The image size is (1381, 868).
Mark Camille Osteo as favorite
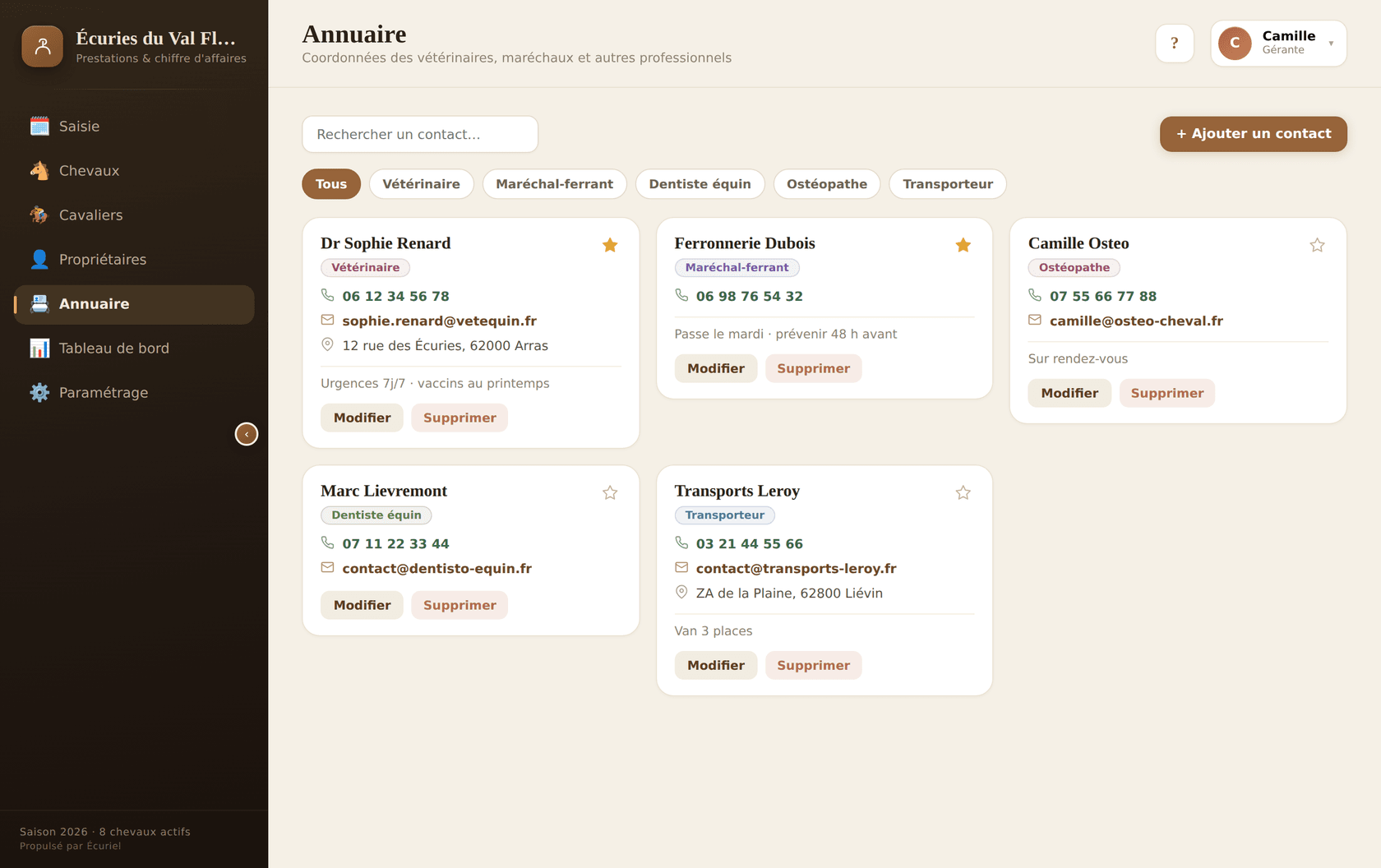(1317, 245)
